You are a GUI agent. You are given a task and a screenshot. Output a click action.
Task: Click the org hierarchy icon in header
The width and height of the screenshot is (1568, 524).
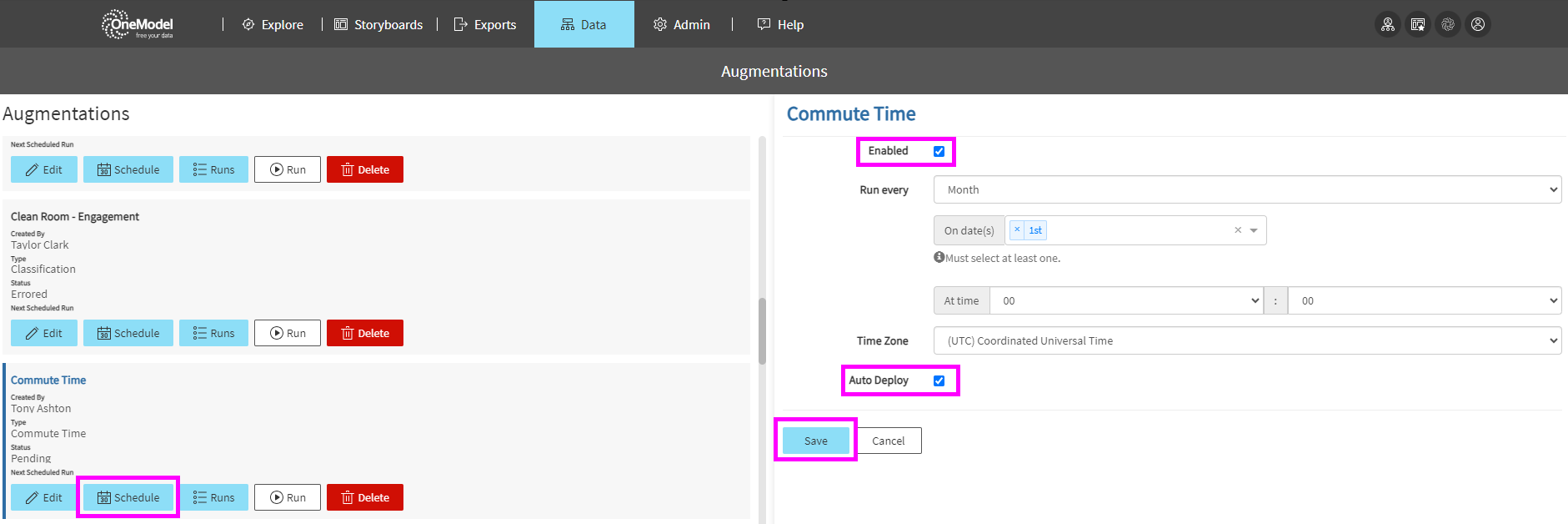1387,24
